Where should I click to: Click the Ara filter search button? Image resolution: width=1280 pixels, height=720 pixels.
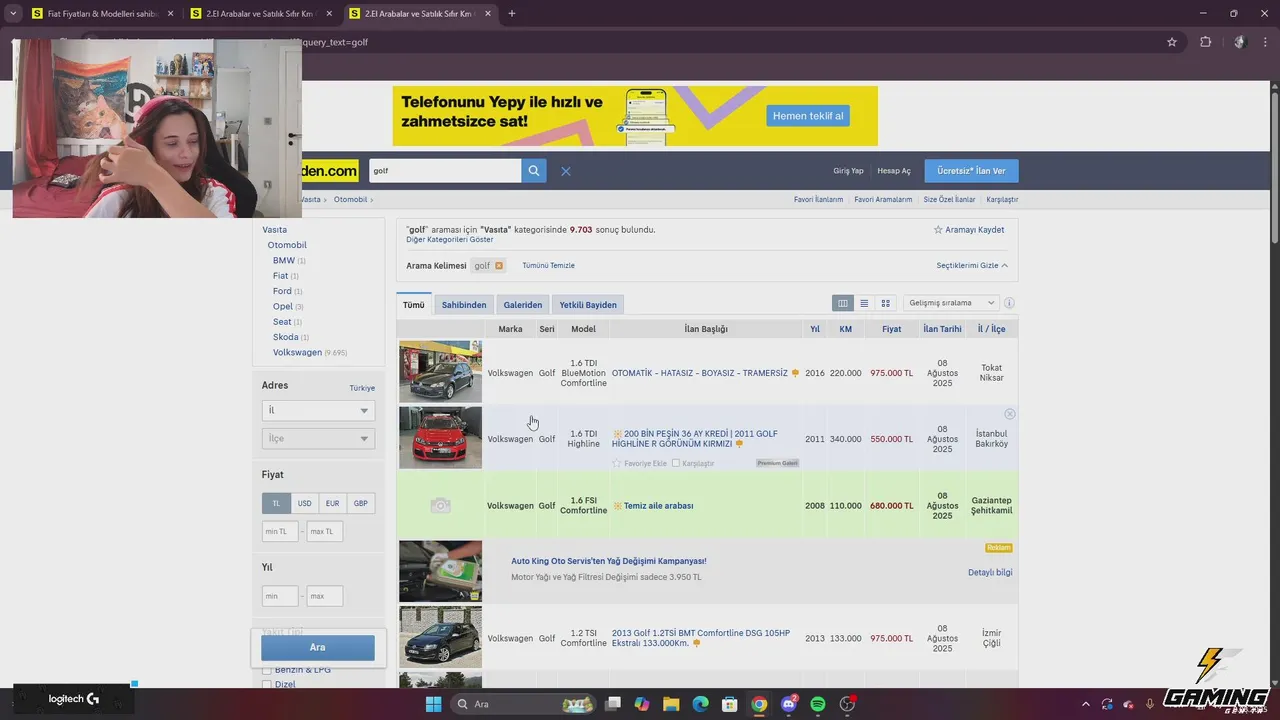pyautogui.click(x=318, y=647)
